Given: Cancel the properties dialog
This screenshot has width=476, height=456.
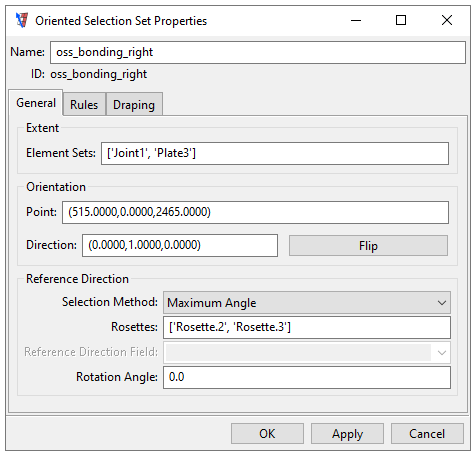Looking at the screenshot, I should point(427,434).
